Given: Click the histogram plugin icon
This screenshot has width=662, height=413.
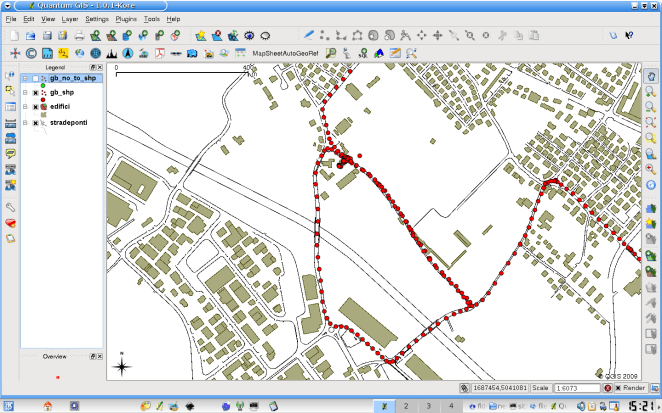Looking at the screenshot, I should [111, 53].
